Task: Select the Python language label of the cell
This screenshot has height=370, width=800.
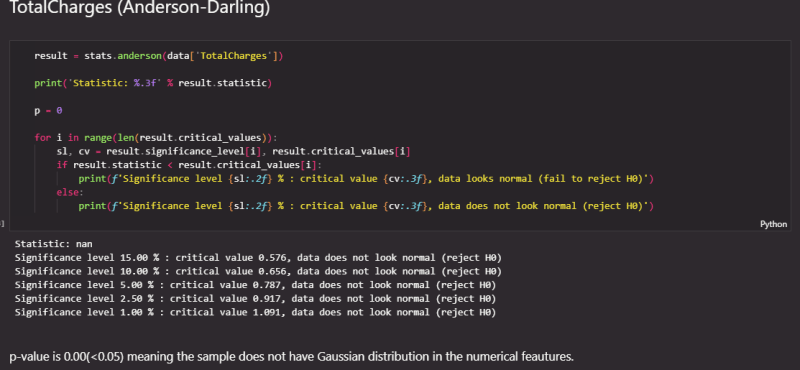Action: pyautogui.click(x=773, y=224)
